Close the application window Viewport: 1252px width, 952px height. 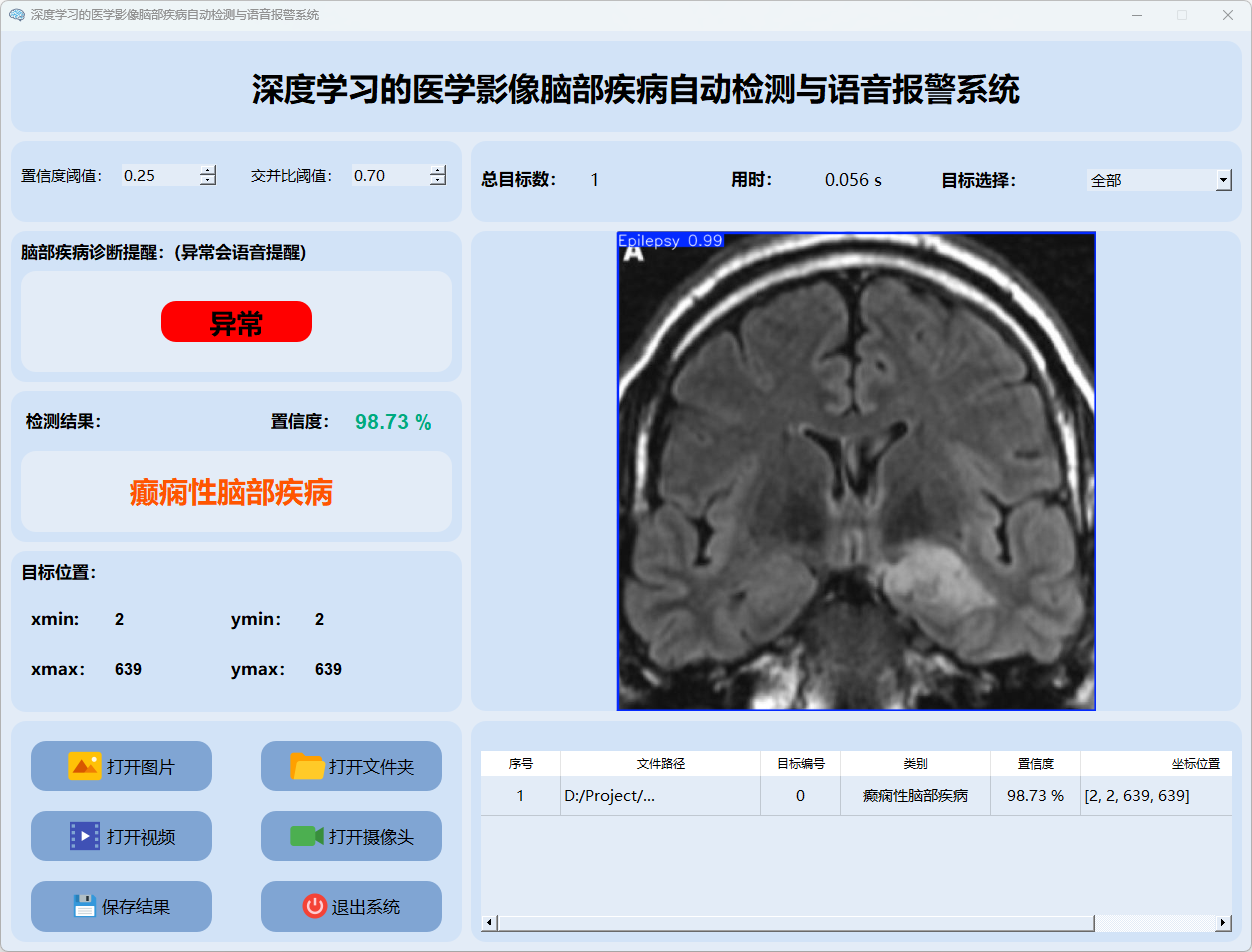pyautogui.click(x=1227, y=15)
